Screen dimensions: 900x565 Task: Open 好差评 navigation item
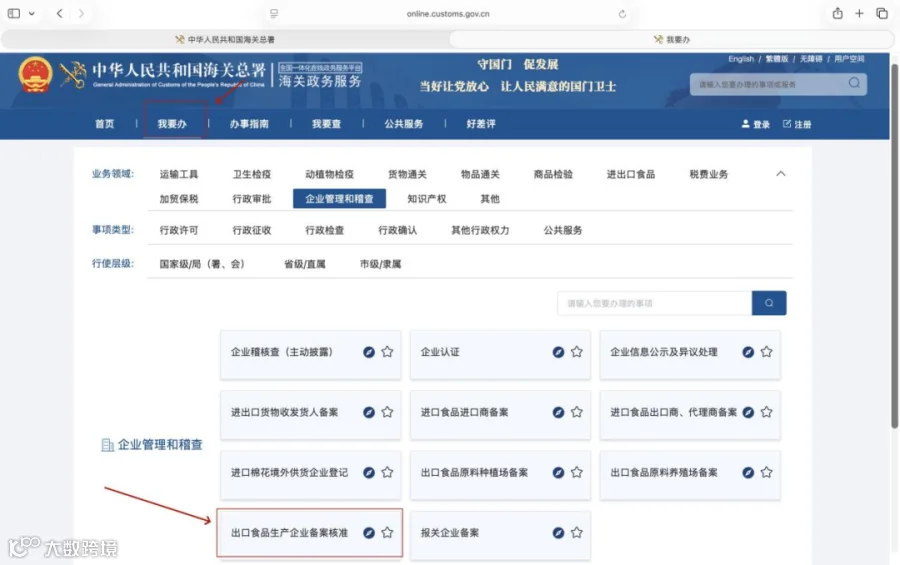(481, 124)
